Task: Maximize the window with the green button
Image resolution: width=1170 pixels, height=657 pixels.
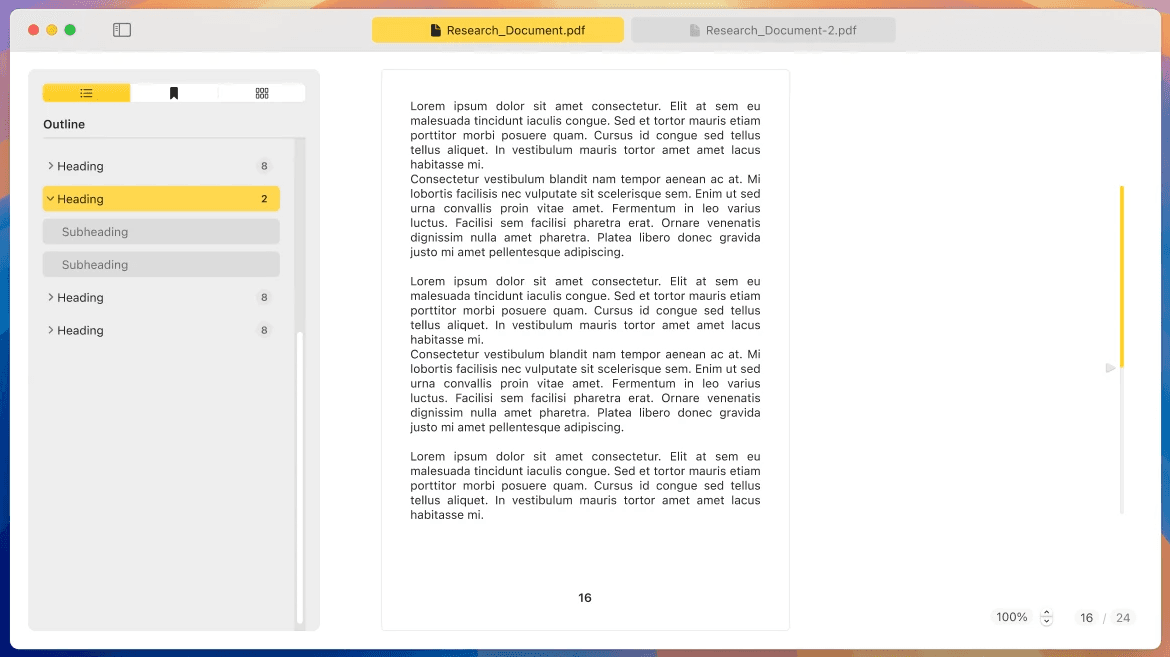Action: pyautogui.click(x=70, y=30)
